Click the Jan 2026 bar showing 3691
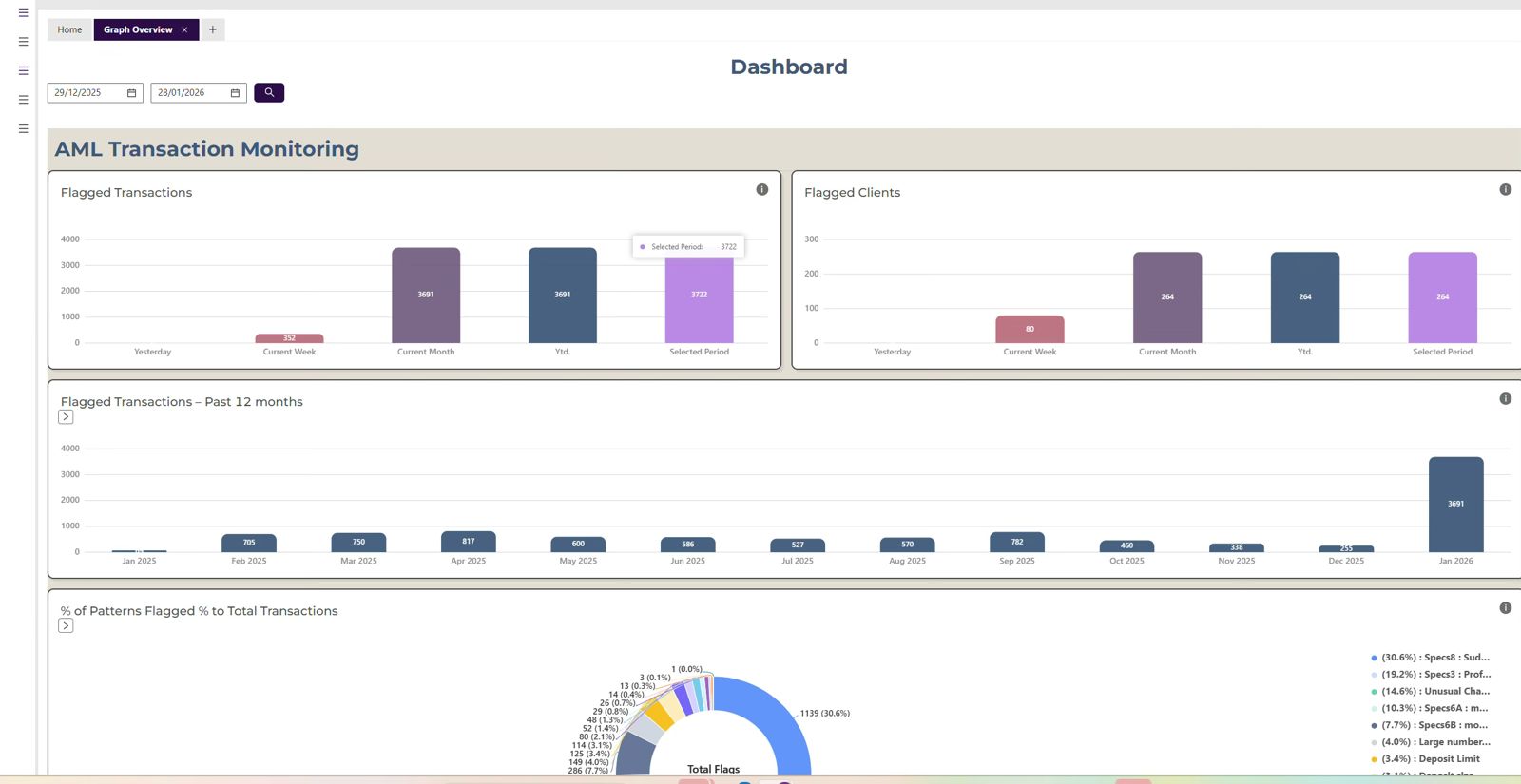Image resolution: width=1521 pixels, height=784 pixels. (1455, 504)
